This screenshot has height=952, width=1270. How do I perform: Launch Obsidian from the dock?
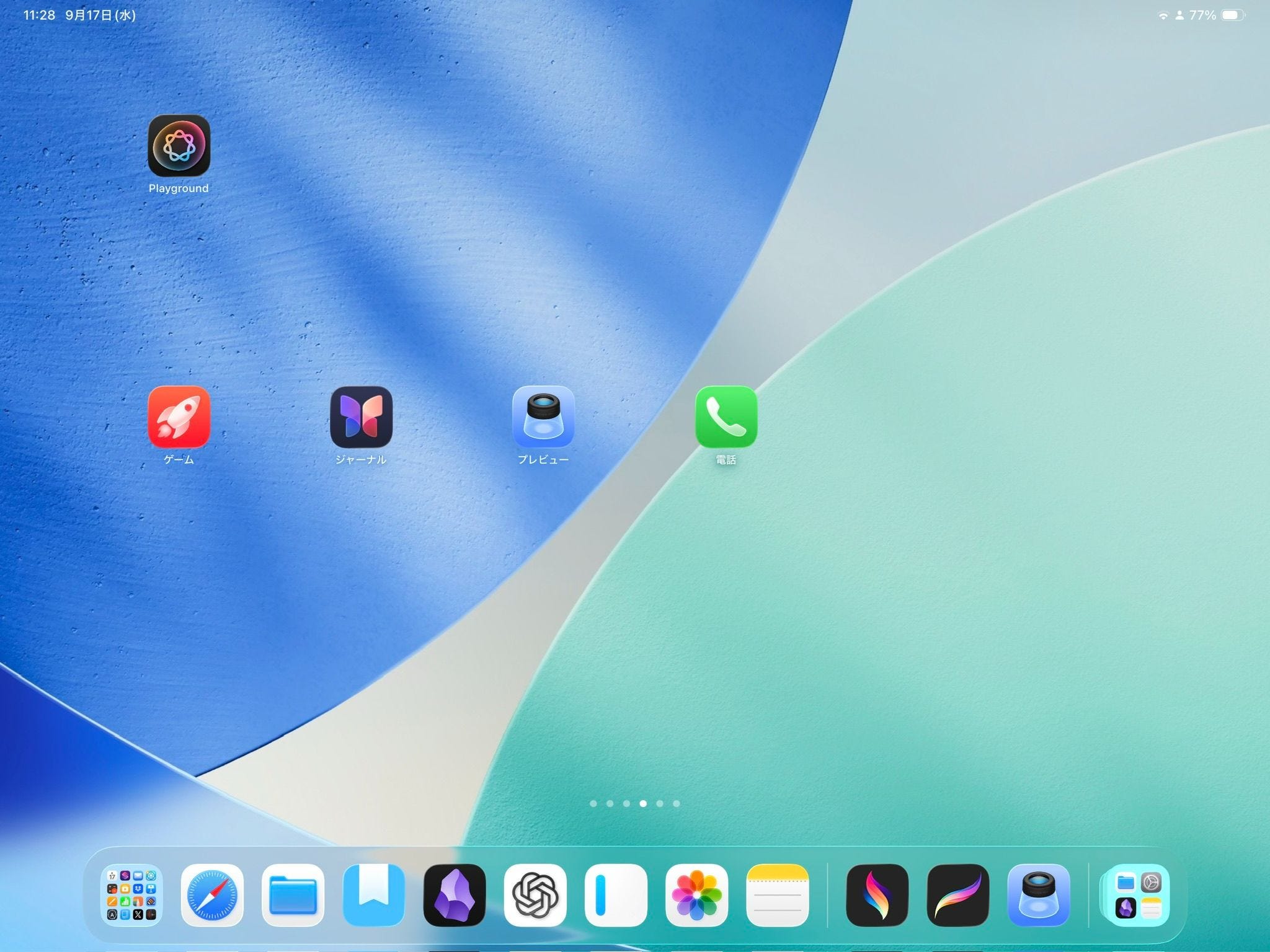(x=454, y=895)
